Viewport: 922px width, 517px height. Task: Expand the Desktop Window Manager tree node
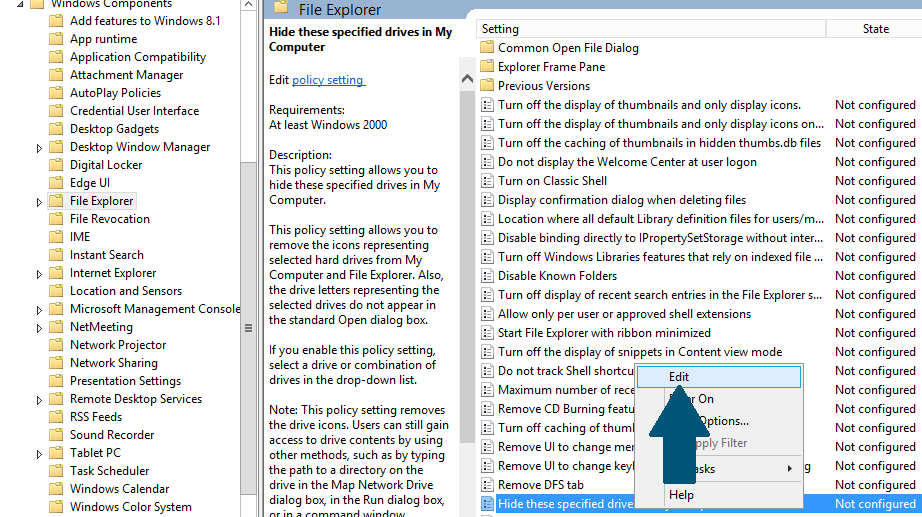coord(39,148)
